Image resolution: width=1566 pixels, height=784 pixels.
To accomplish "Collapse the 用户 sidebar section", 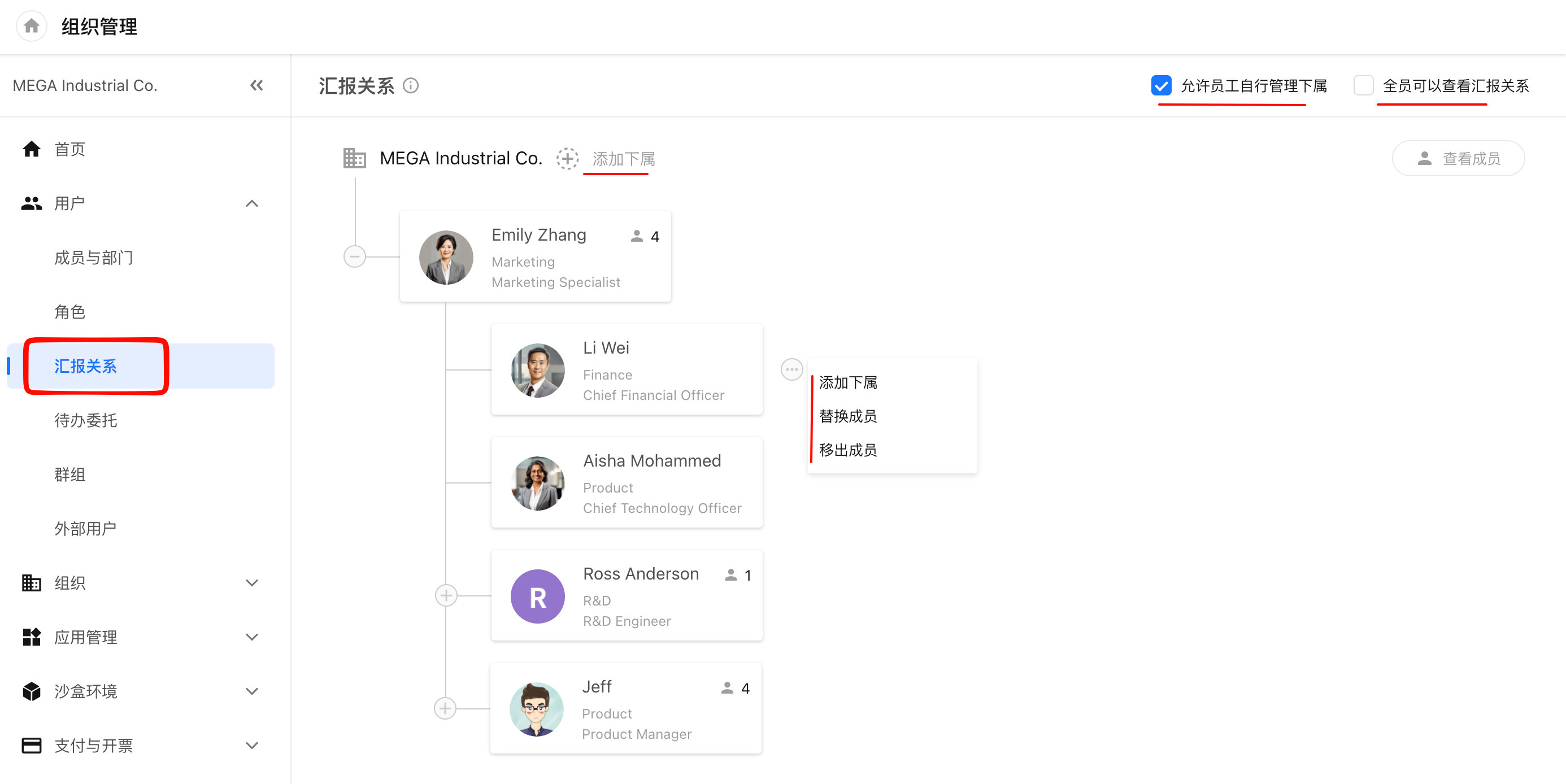I will (x=252, y=203).
